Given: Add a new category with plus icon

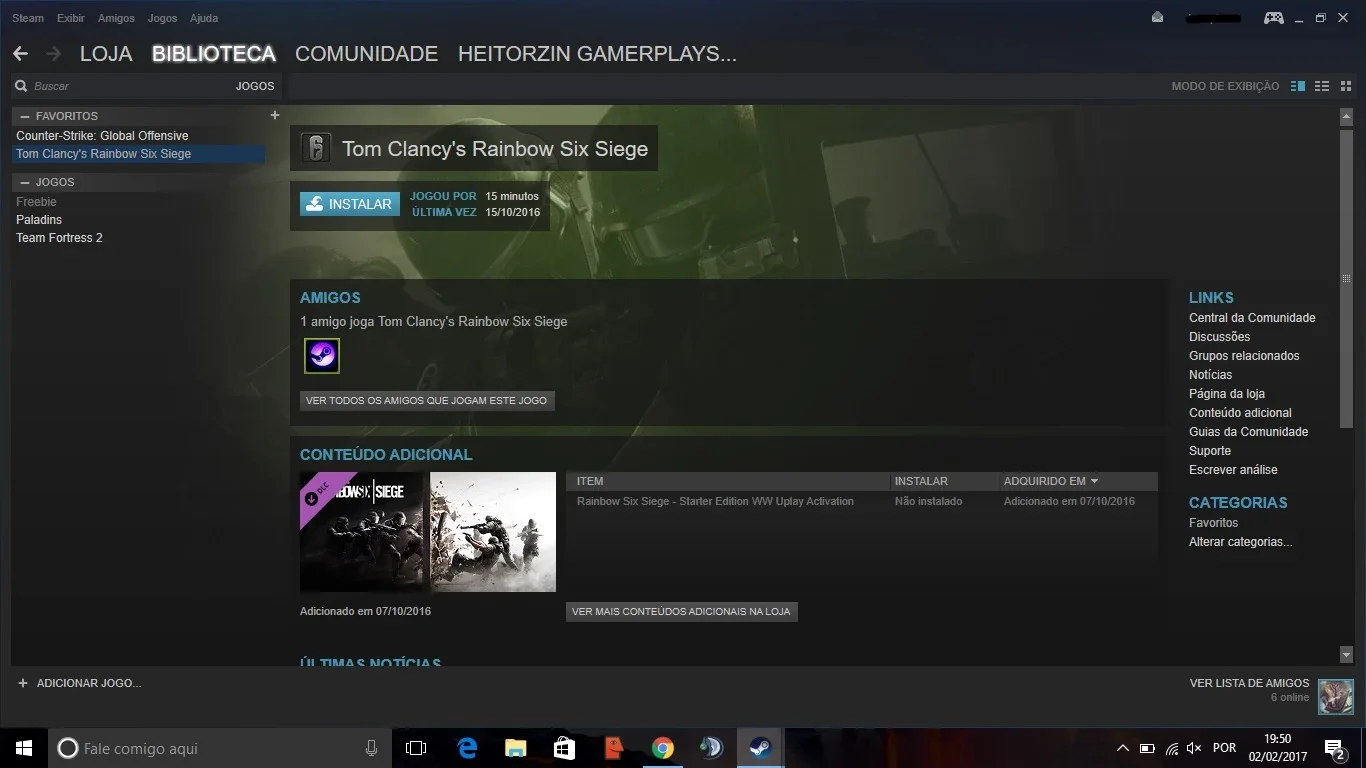Looking at the screenshot, I should (275, 115).
